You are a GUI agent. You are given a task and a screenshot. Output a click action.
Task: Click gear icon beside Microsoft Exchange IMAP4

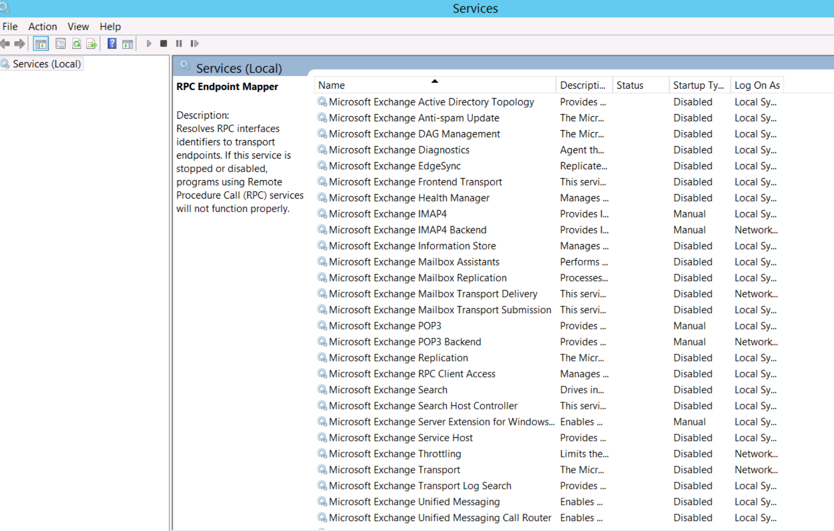pos(322,213)
